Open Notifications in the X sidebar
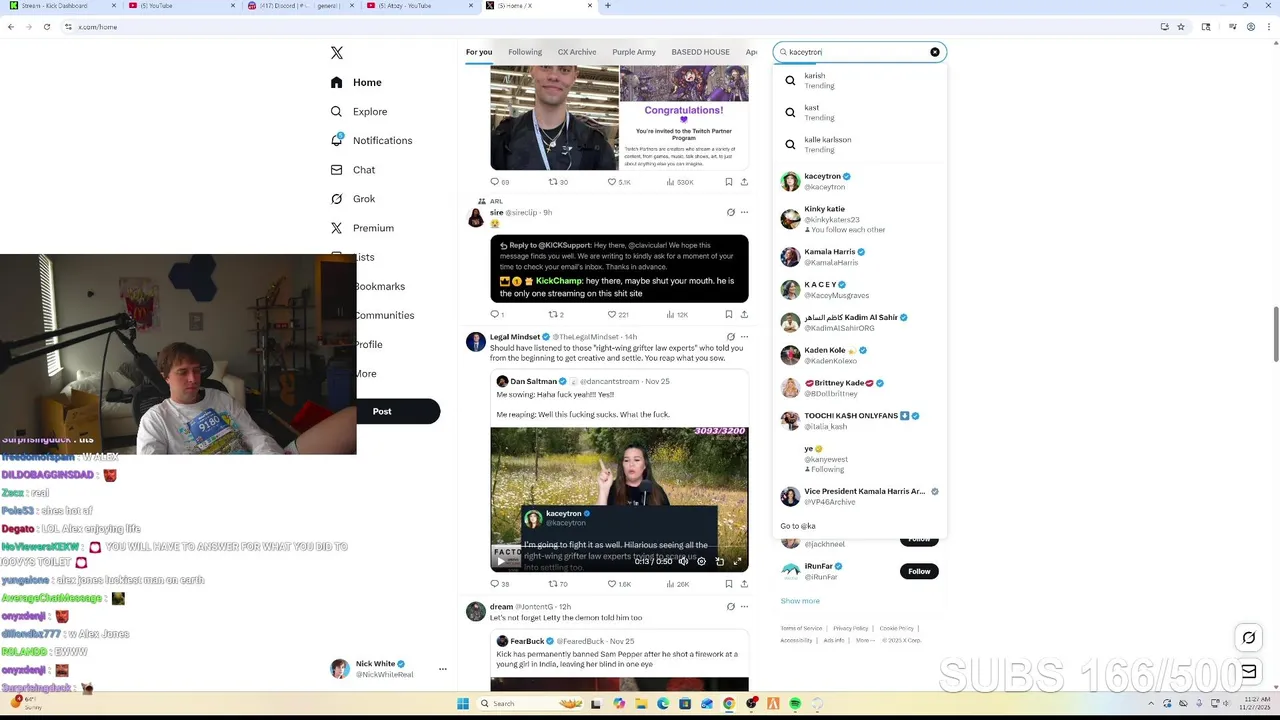 point(371,141)
